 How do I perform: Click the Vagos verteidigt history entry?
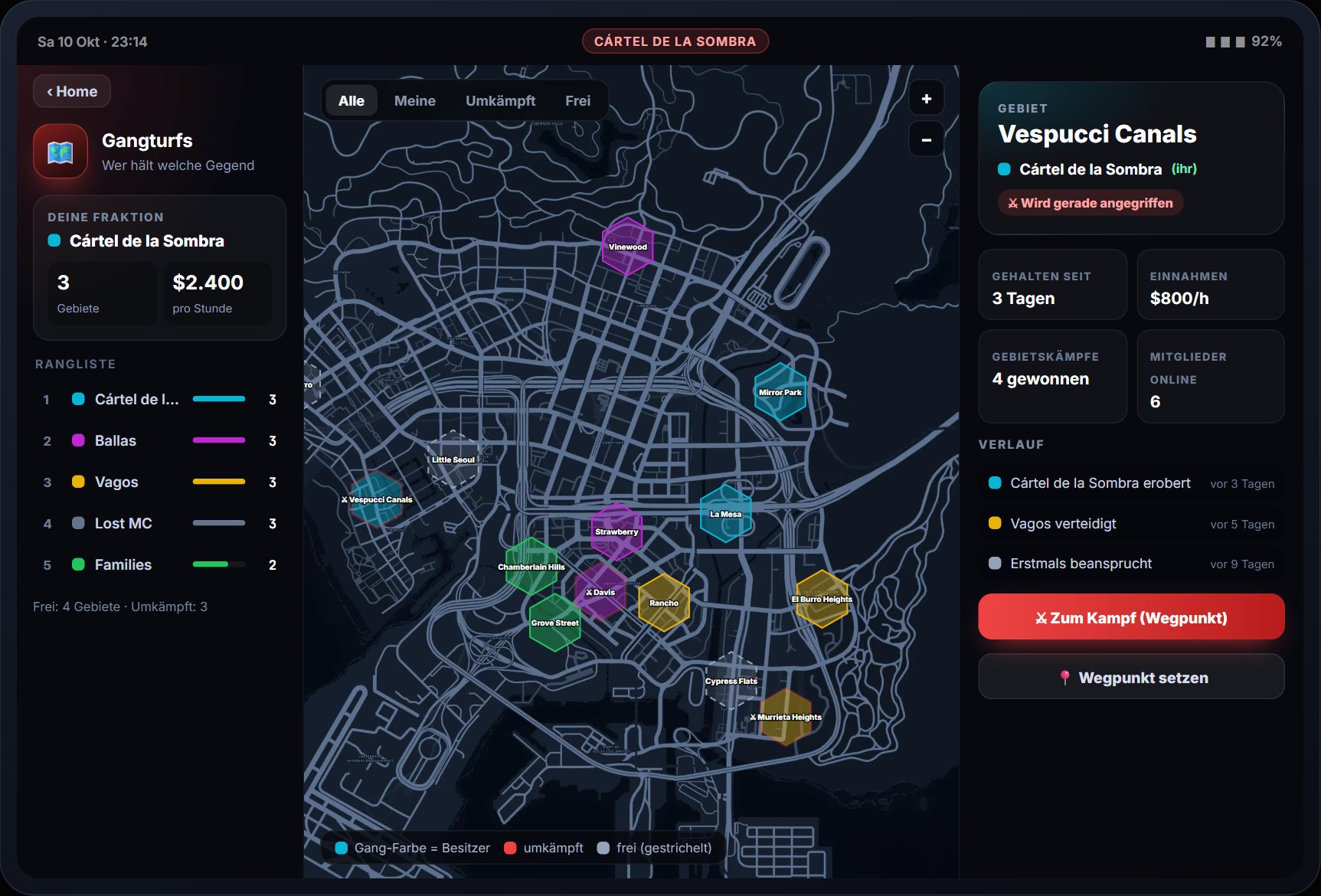(x=1131, y=524)
